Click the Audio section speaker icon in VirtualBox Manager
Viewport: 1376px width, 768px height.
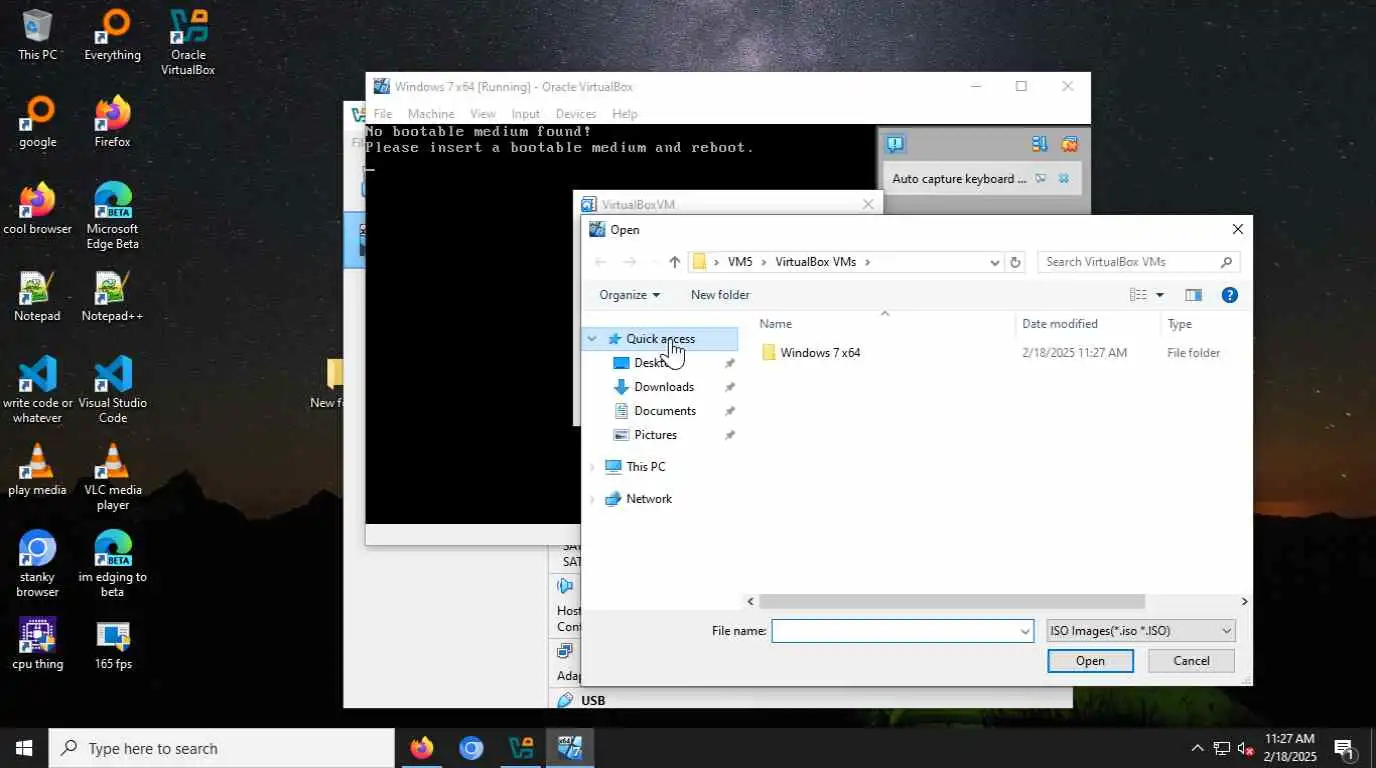pos(565,586)
